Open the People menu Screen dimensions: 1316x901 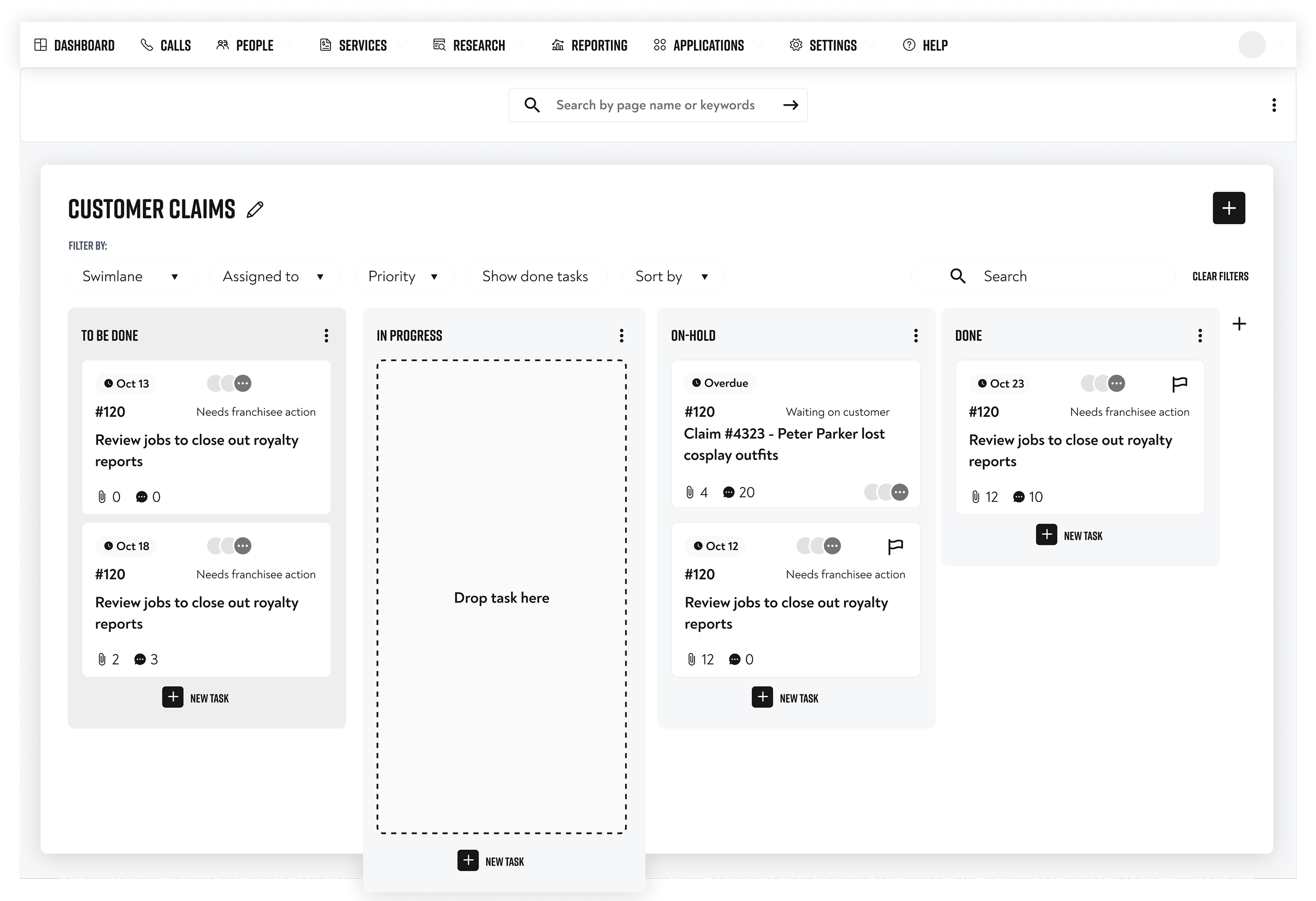[x=253, y=45]
